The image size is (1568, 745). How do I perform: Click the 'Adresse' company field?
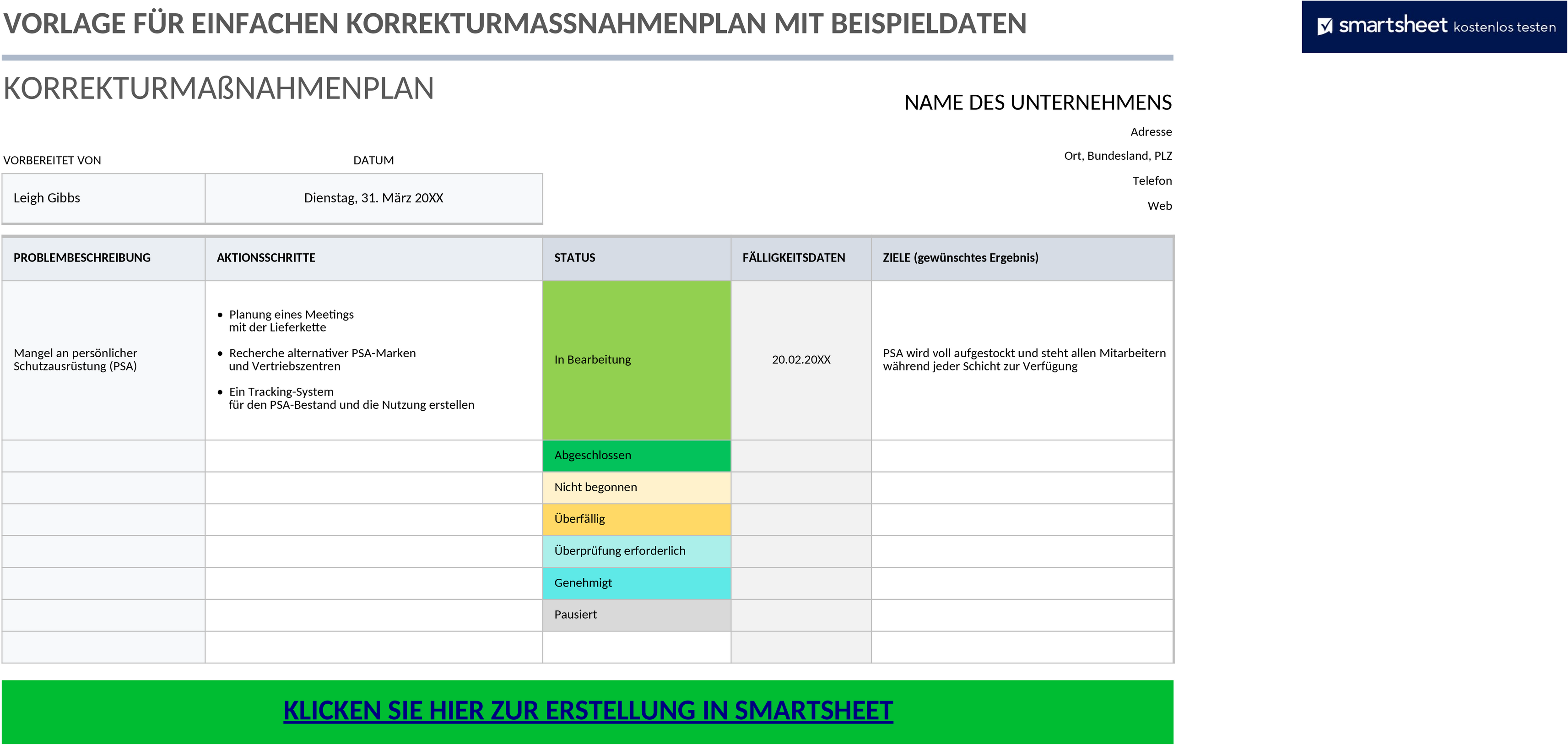(x=1151, y=131)
